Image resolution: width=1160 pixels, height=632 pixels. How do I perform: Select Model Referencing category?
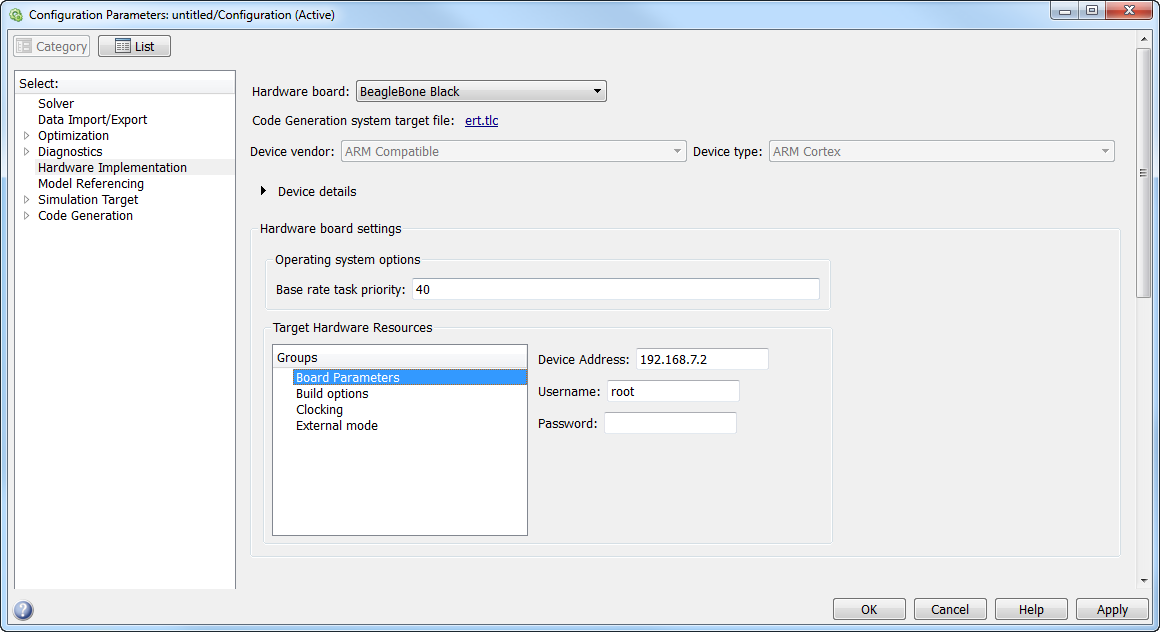coord(90,184)
